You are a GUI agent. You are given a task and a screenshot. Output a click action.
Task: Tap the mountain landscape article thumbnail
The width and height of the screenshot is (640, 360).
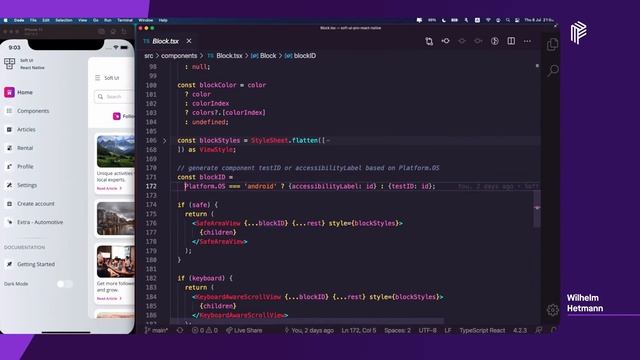(116, 151)
